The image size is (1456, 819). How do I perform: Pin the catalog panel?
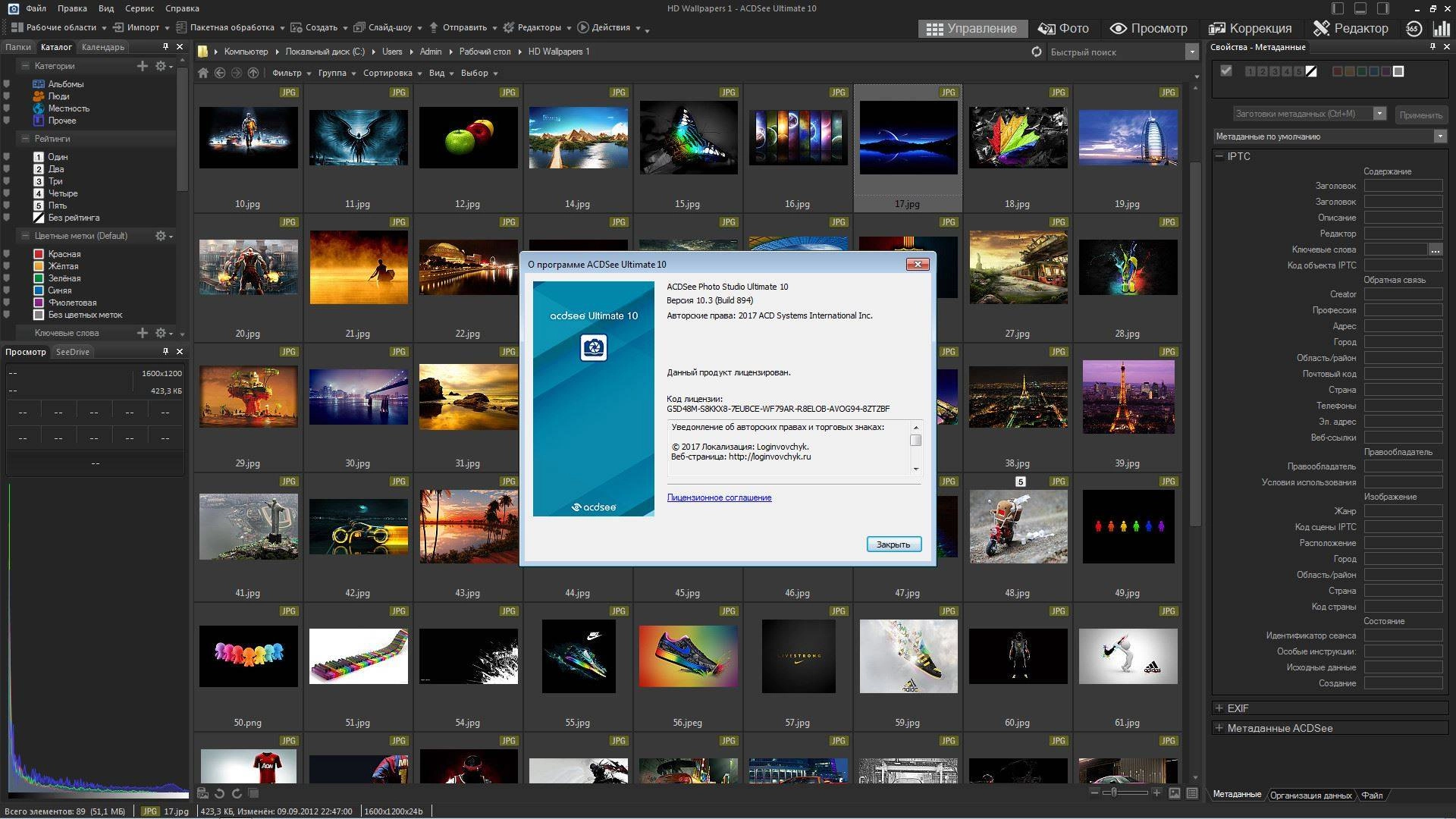165,47
